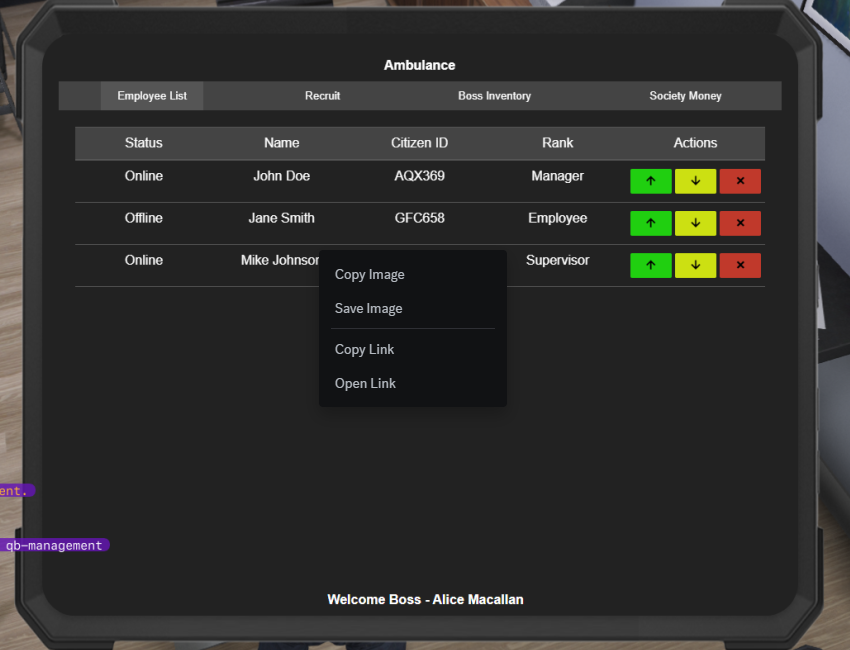This screenshot has width=850, height=650.
Task: Demote John Doe with yellow down arrow
Action: coord(695,181)
